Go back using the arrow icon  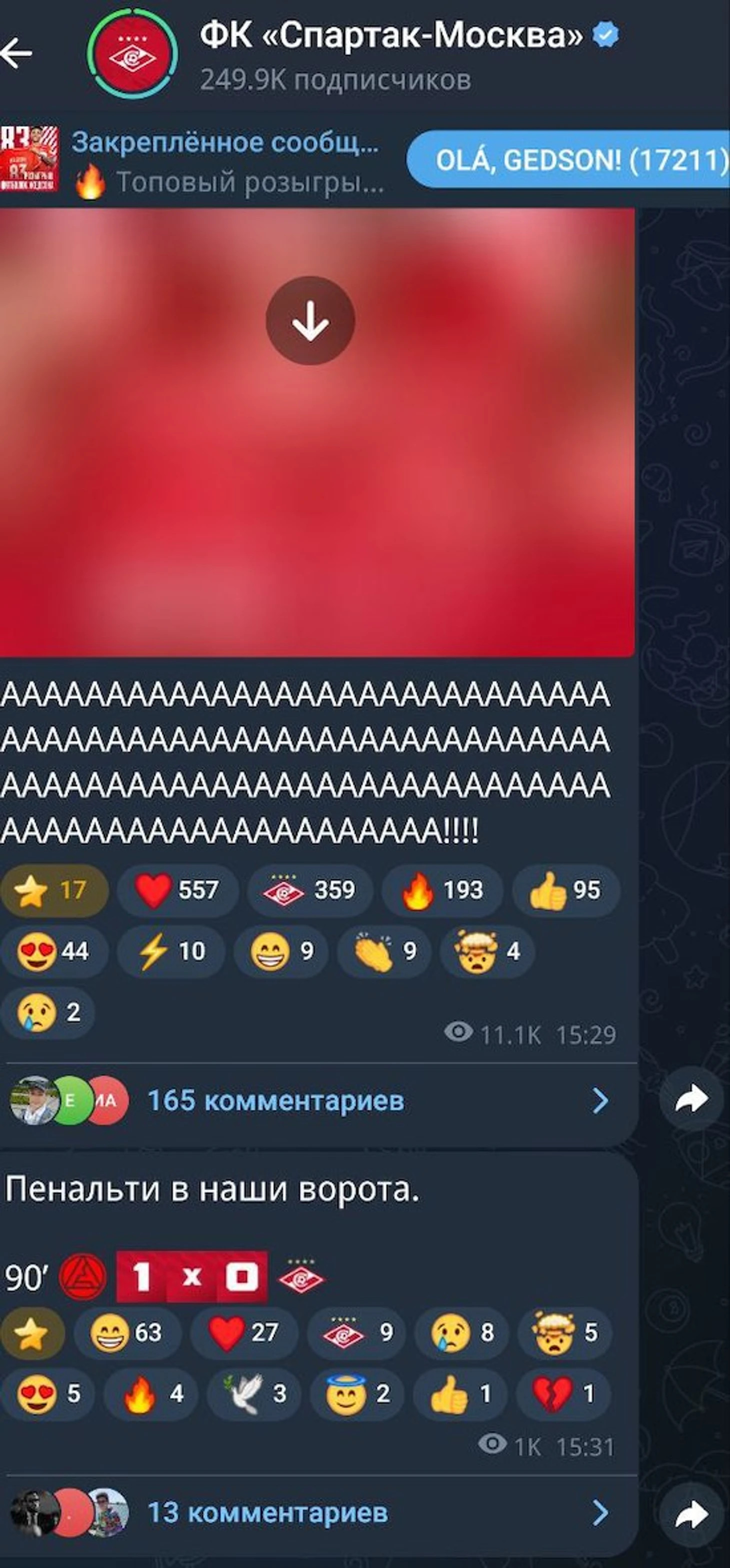pos(17,54)
